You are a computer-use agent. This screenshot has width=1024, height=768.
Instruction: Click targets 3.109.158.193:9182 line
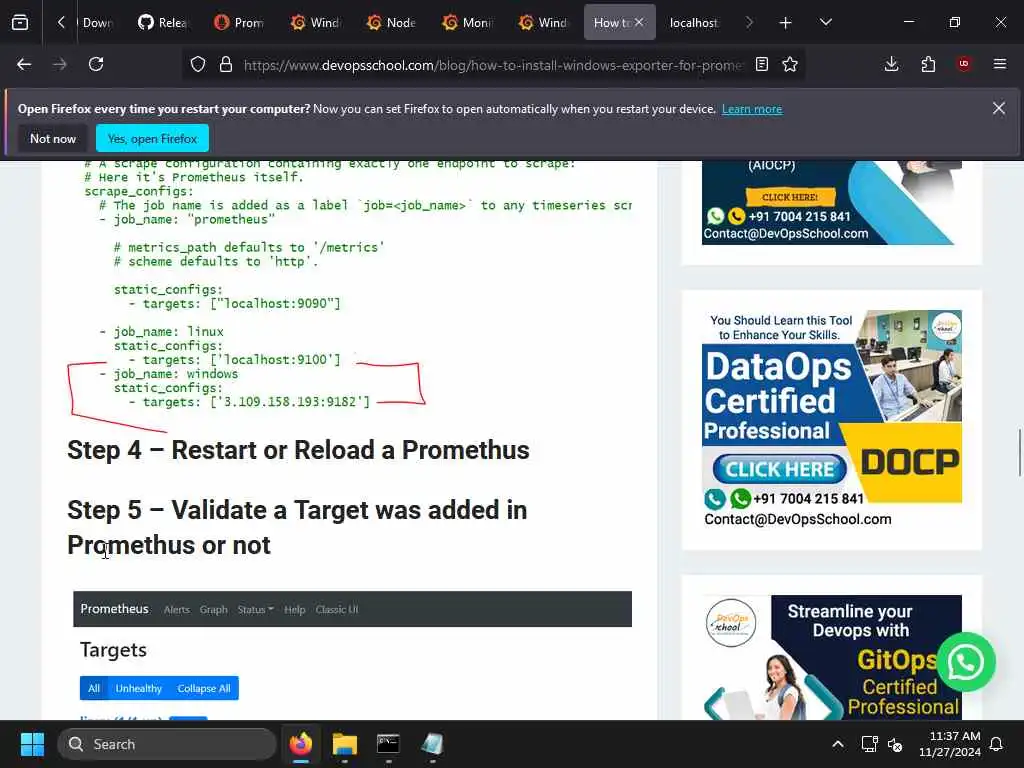(x=249, y=402)
